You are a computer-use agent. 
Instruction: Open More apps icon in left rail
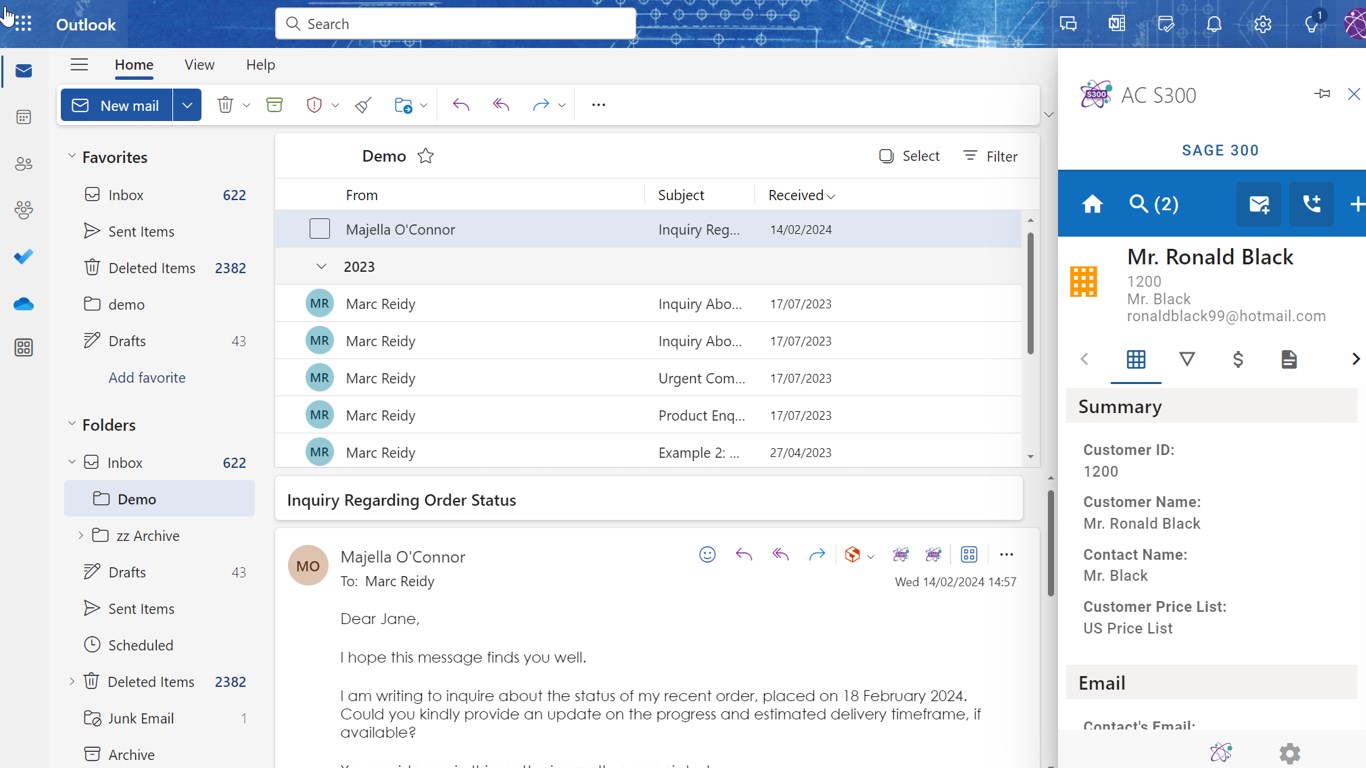coord(24,348)
